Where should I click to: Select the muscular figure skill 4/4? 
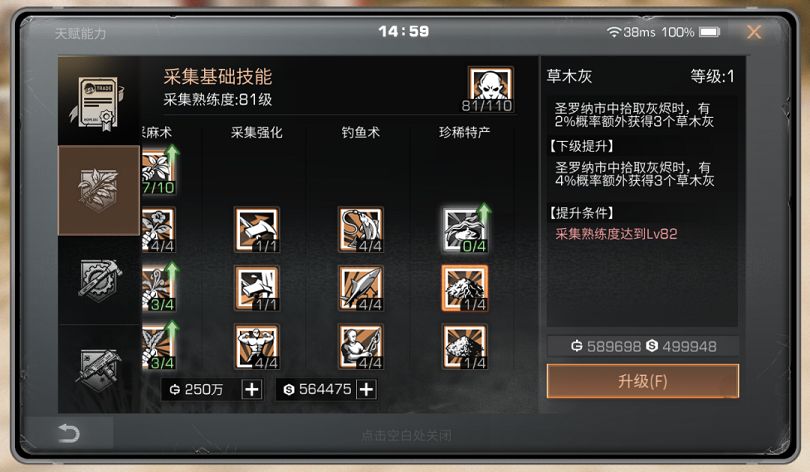click(x=257, y=347)
